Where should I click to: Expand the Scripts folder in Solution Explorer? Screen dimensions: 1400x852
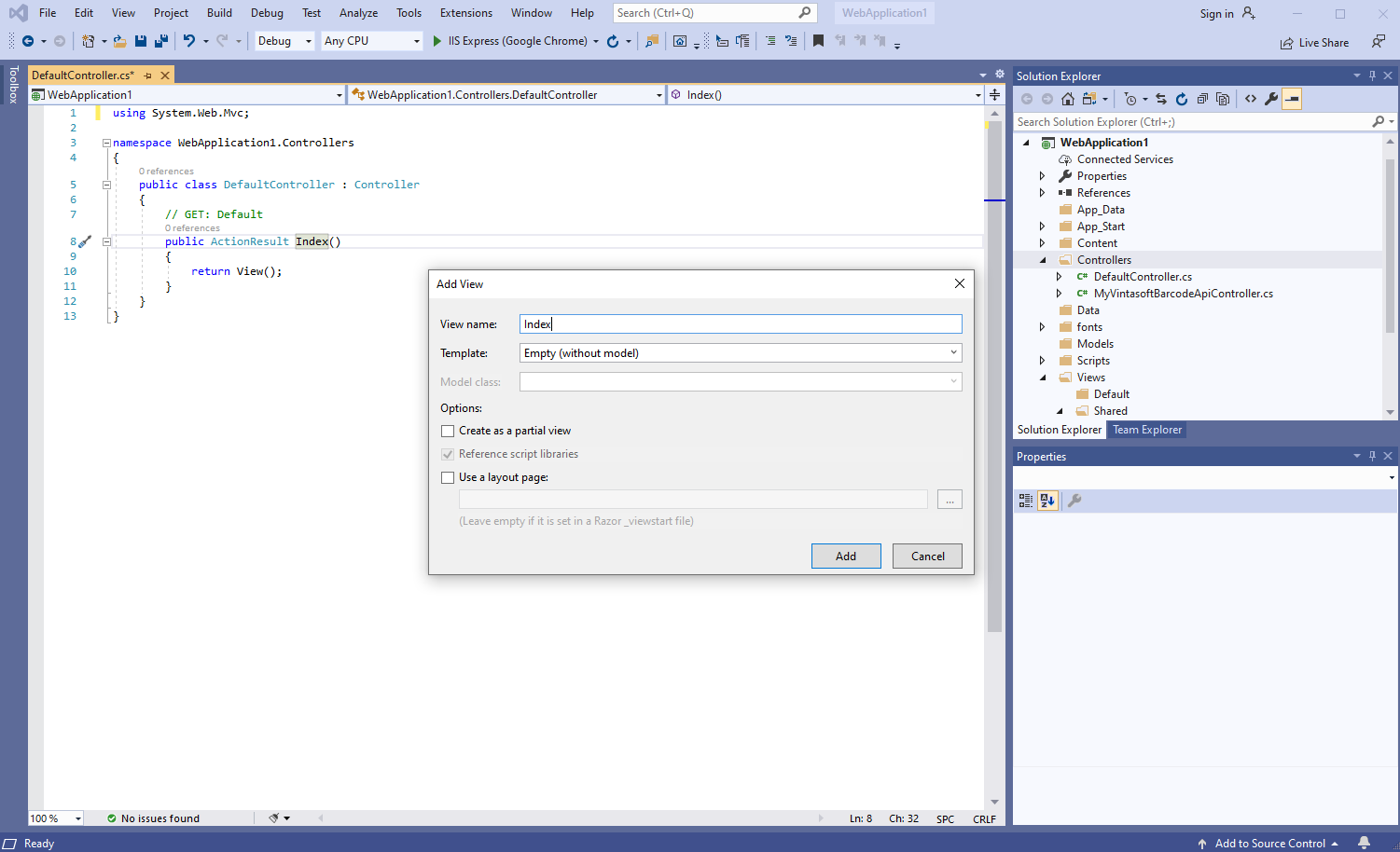(1043, 361)
